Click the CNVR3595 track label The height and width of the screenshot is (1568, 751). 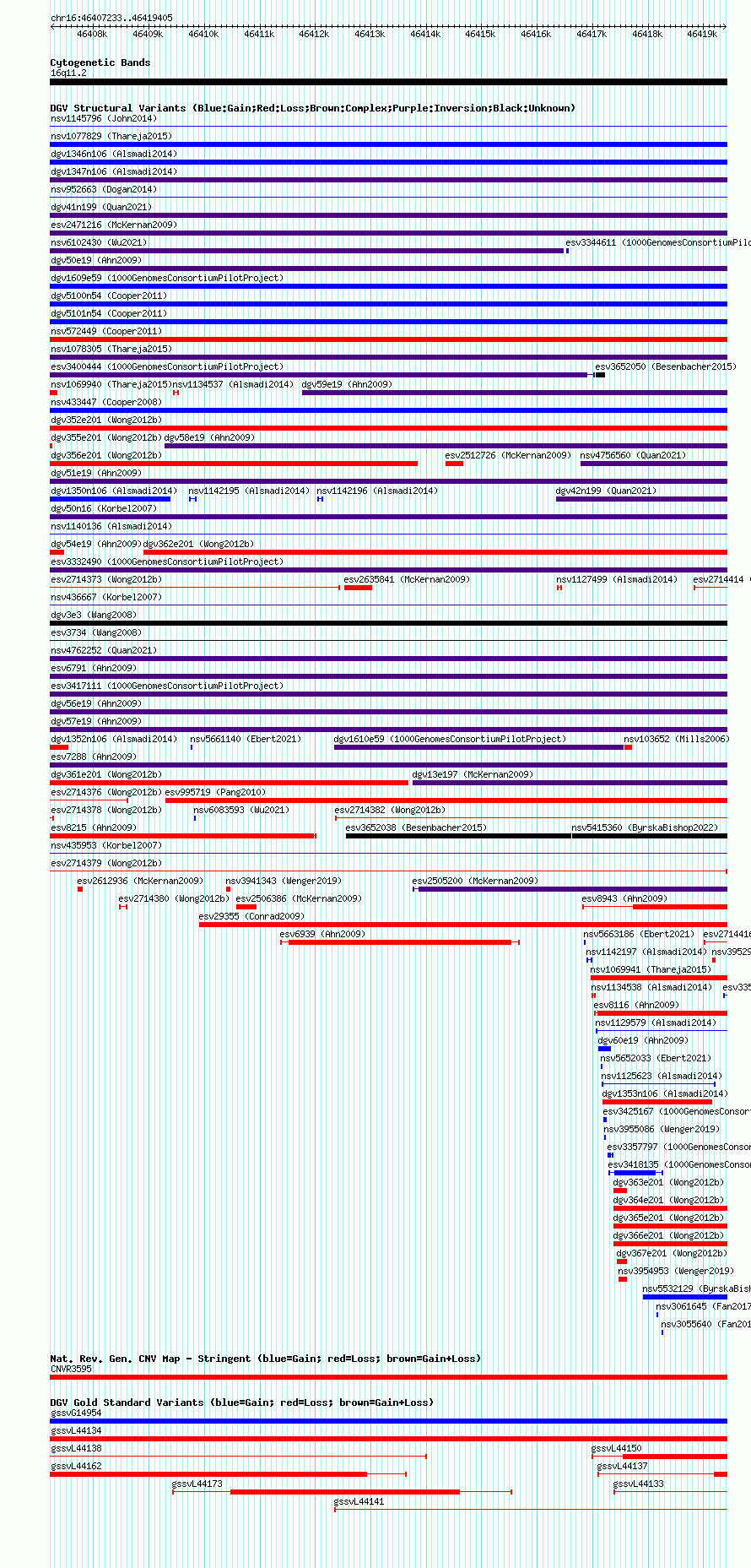pyautogui.click(x=71, y=1369)
